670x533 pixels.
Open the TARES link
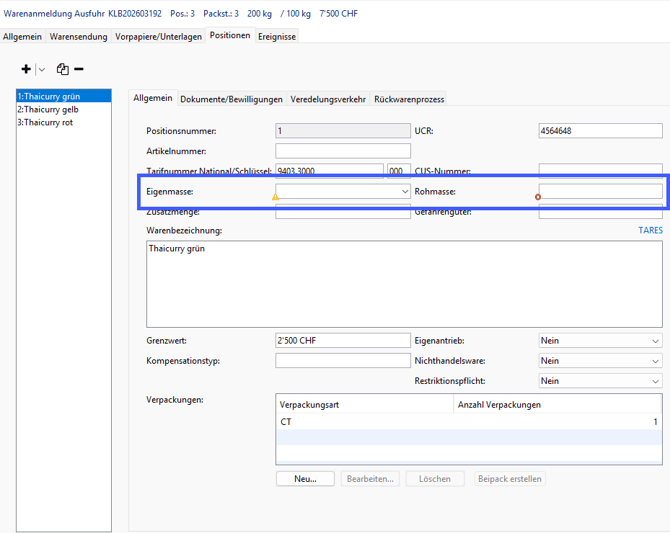click(x=650, y=231)
